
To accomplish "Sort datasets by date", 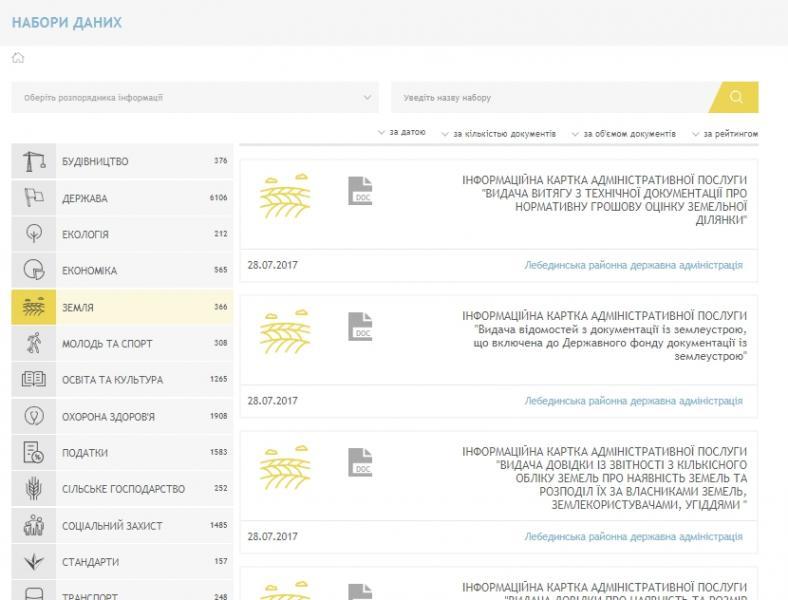I will (x=403, y=133).
